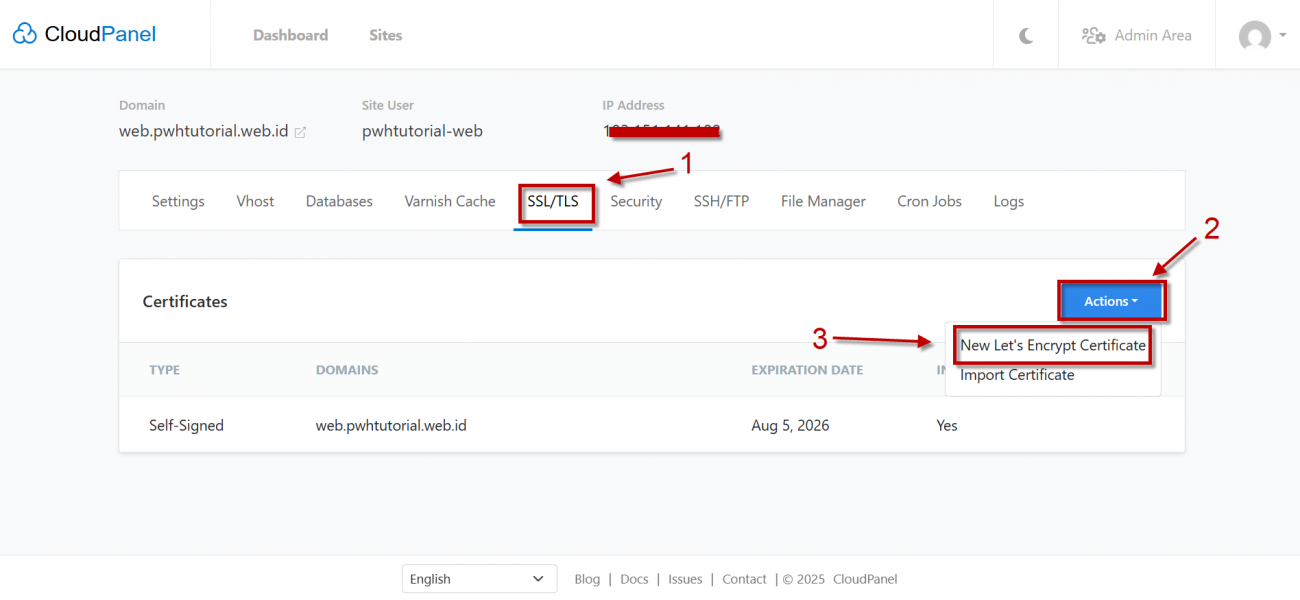Switch to the Vhost tab

point(255,201)
